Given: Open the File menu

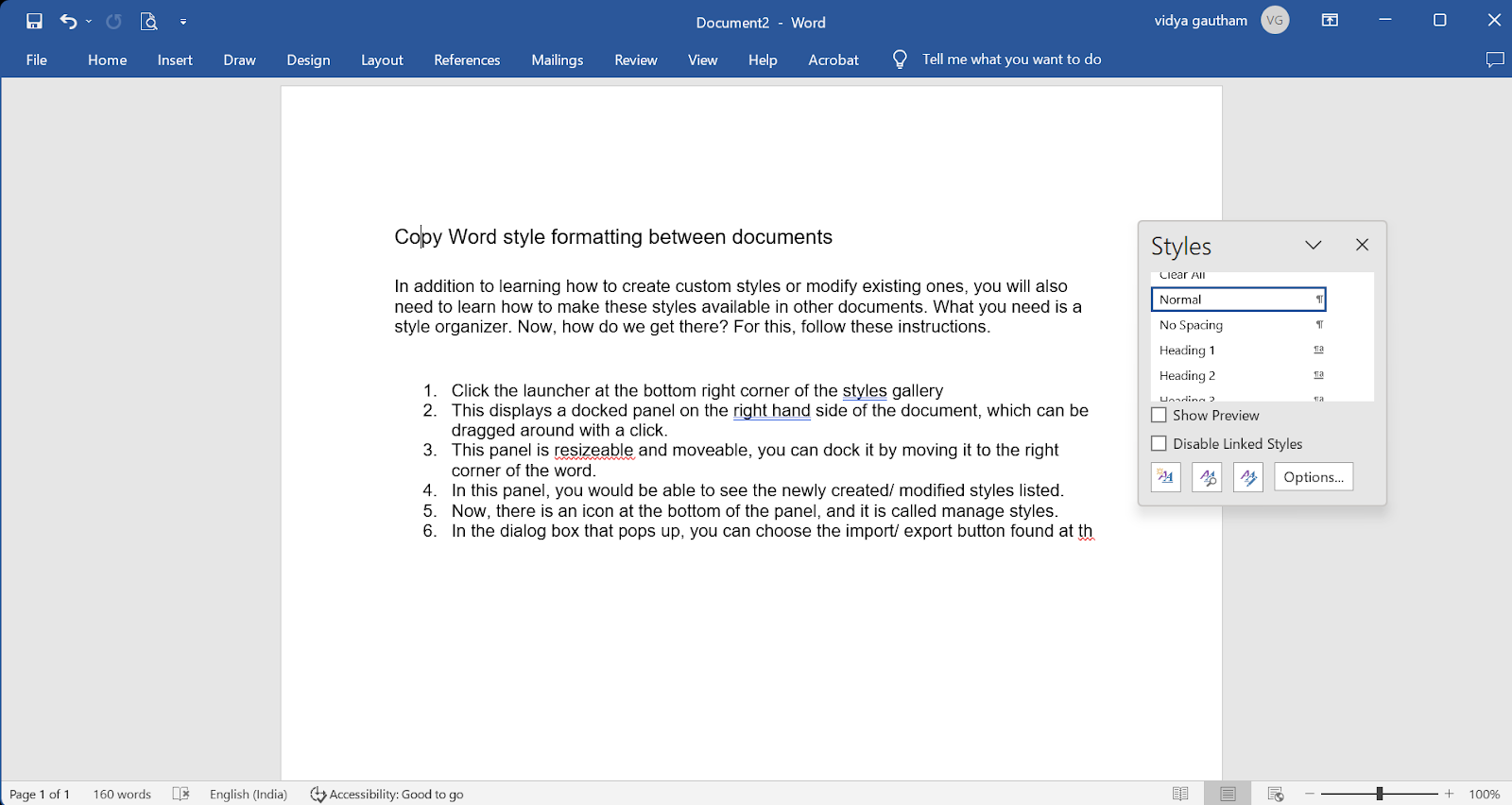Looking at the screenshot, I should pyautogui.click(x=37, y=60).
